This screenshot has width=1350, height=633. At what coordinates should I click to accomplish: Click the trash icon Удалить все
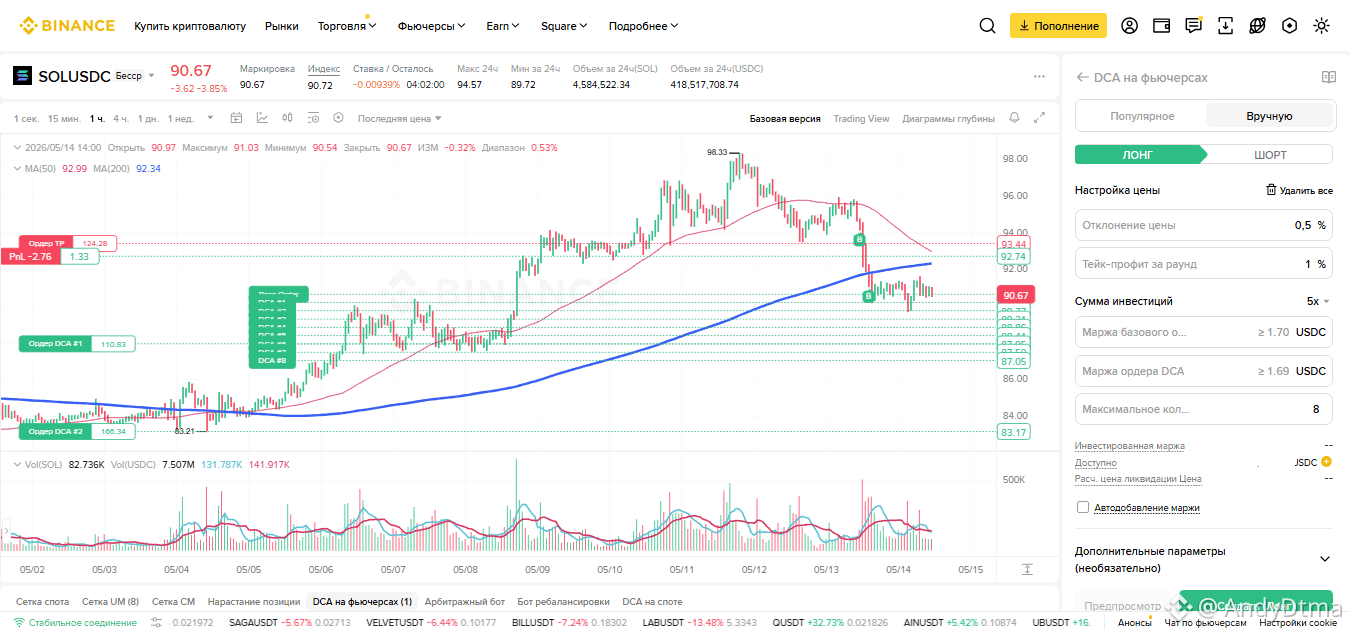point(1271,190)
